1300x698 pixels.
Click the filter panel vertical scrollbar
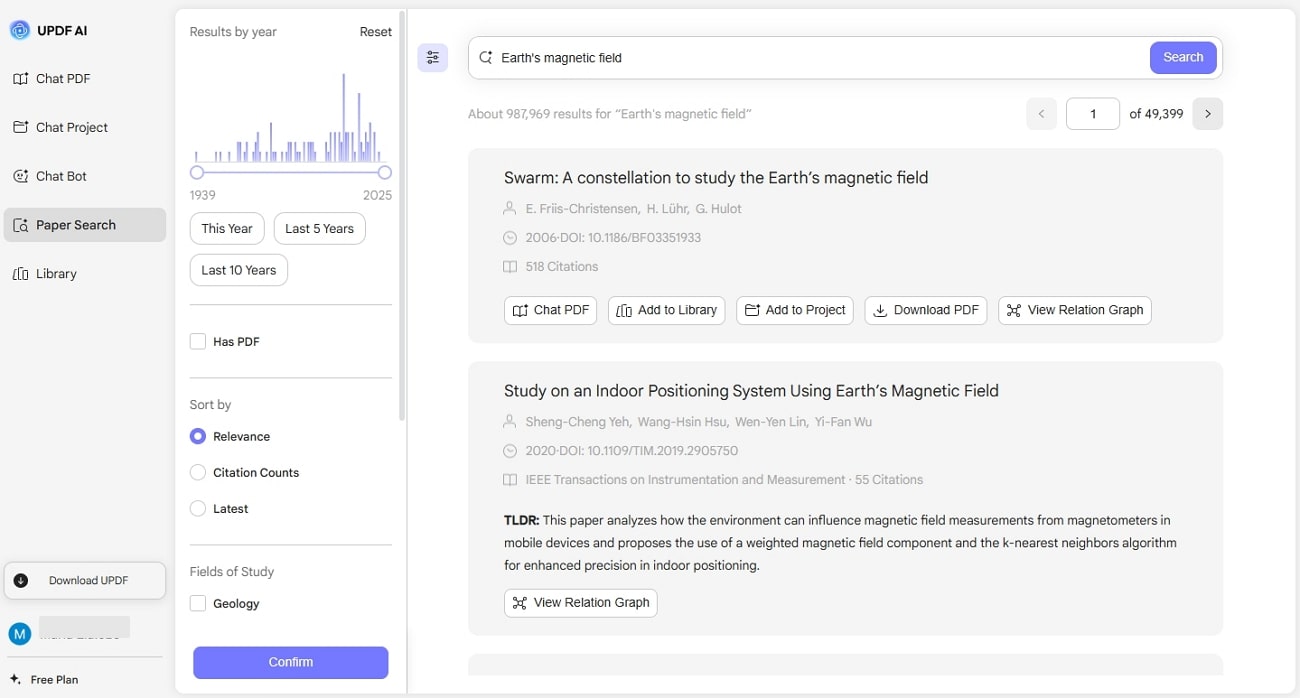[x=402, y=215]
